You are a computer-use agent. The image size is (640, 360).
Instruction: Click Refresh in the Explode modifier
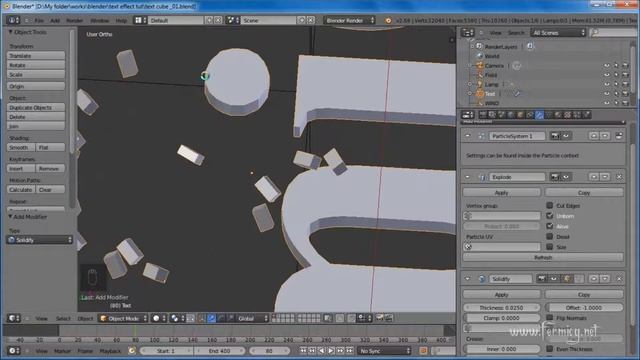(x=543, y=257)
